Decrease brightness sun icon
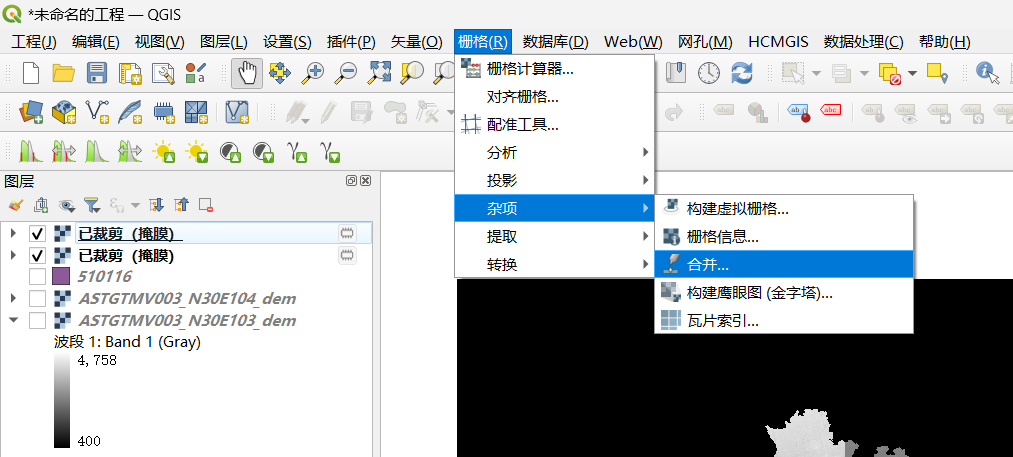The width and height of the screenshot is (1013, 457). coord(196,151)
